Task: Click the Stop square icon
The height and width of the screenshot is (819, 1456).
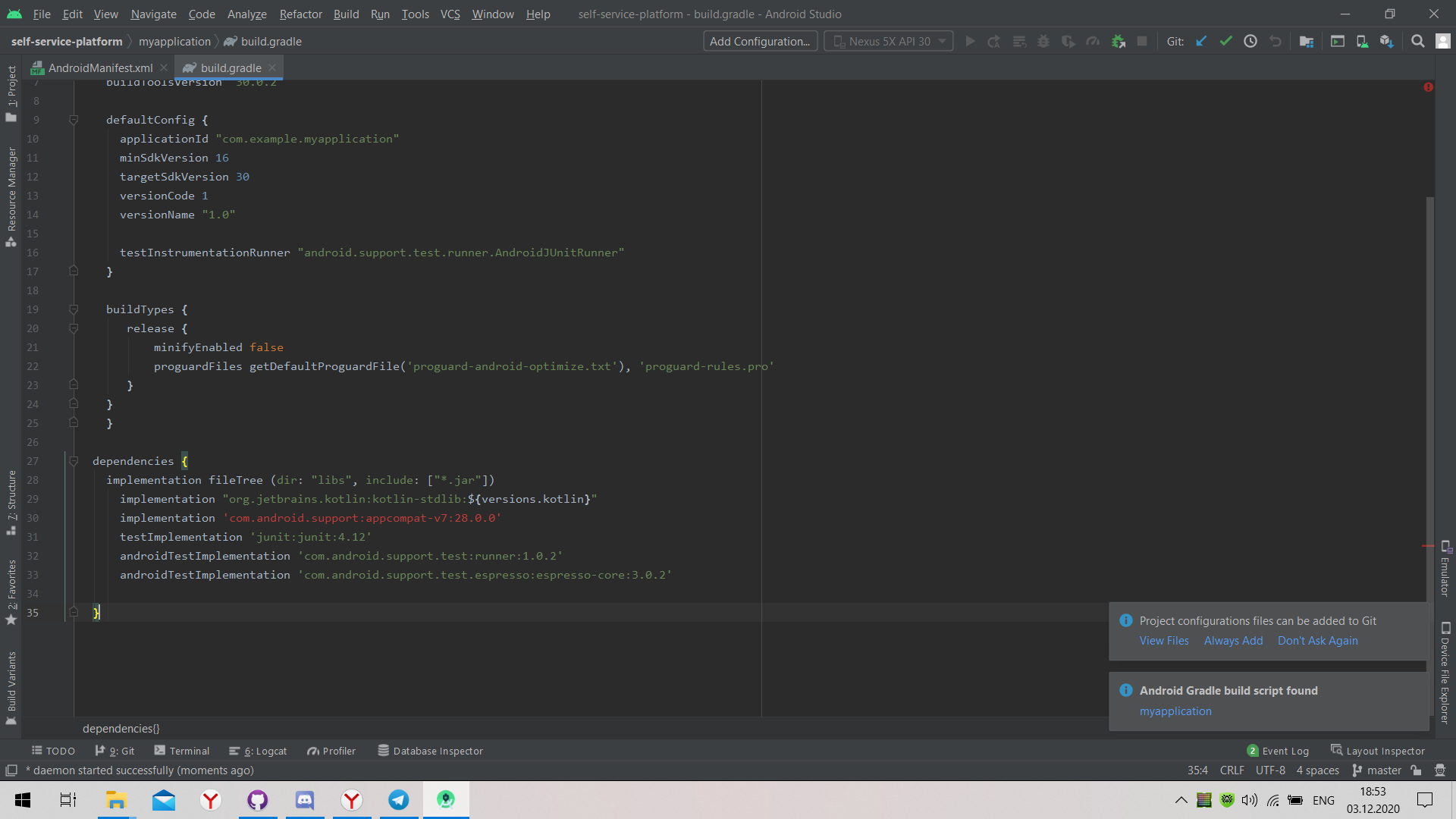Action: [1142, 42]
